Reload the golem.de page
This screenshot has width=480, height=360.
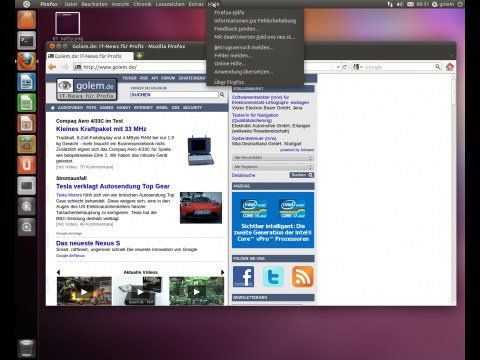click(345, 67)
